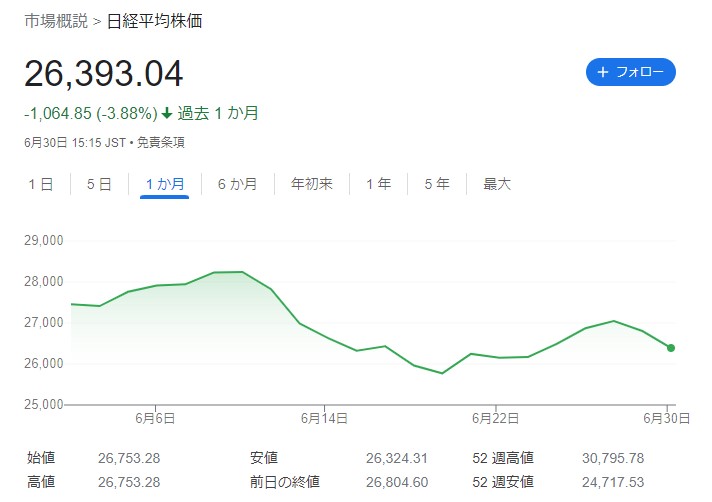Screen dimensions: 712x502
Task: Click the 25,000 y-axis label
Action: point(44,404)
